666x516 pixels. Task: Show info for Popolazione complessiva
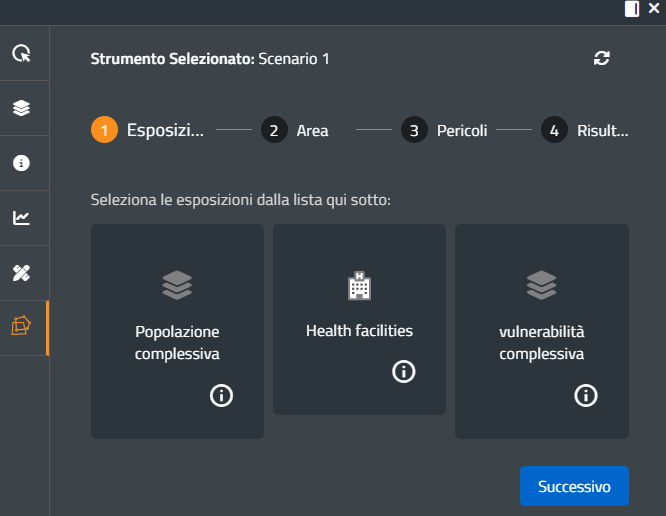click(221, 396)
